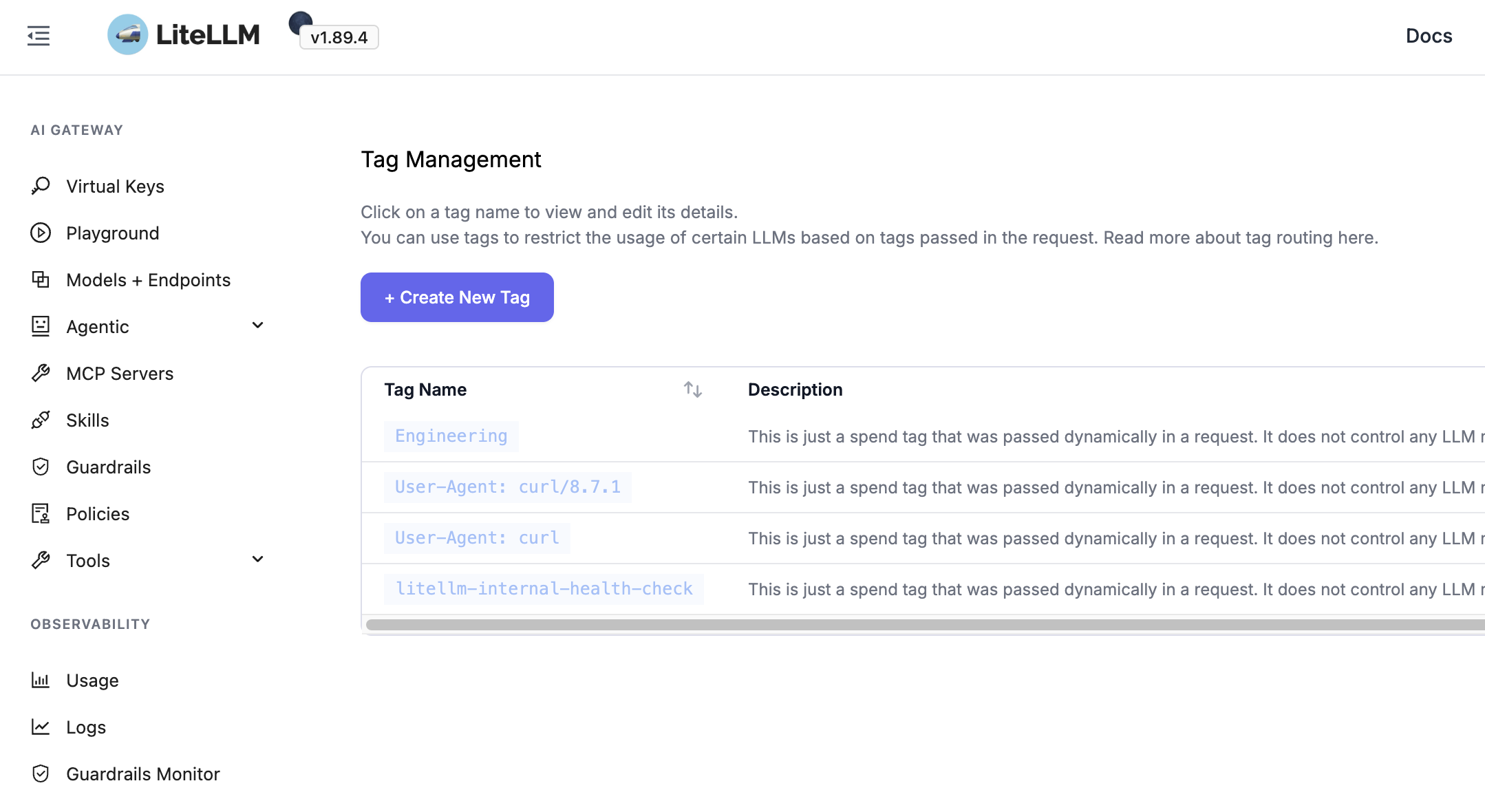Image resolution: width=1485 pixels, height=812 pixels.
Task: Click the Virtual Keys key icon
Action: pyautogui.click(x=41, y=186)
